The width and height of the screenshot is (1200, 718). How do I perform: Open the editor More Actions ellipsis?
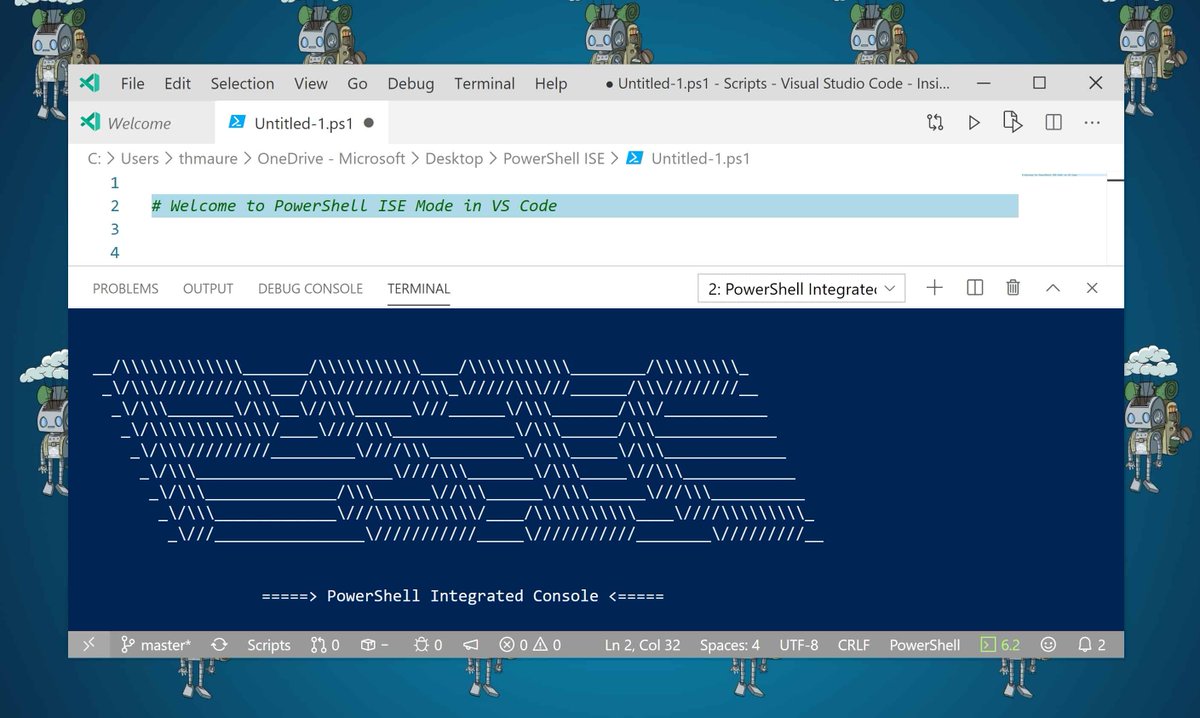click(x=1092, y=123)
